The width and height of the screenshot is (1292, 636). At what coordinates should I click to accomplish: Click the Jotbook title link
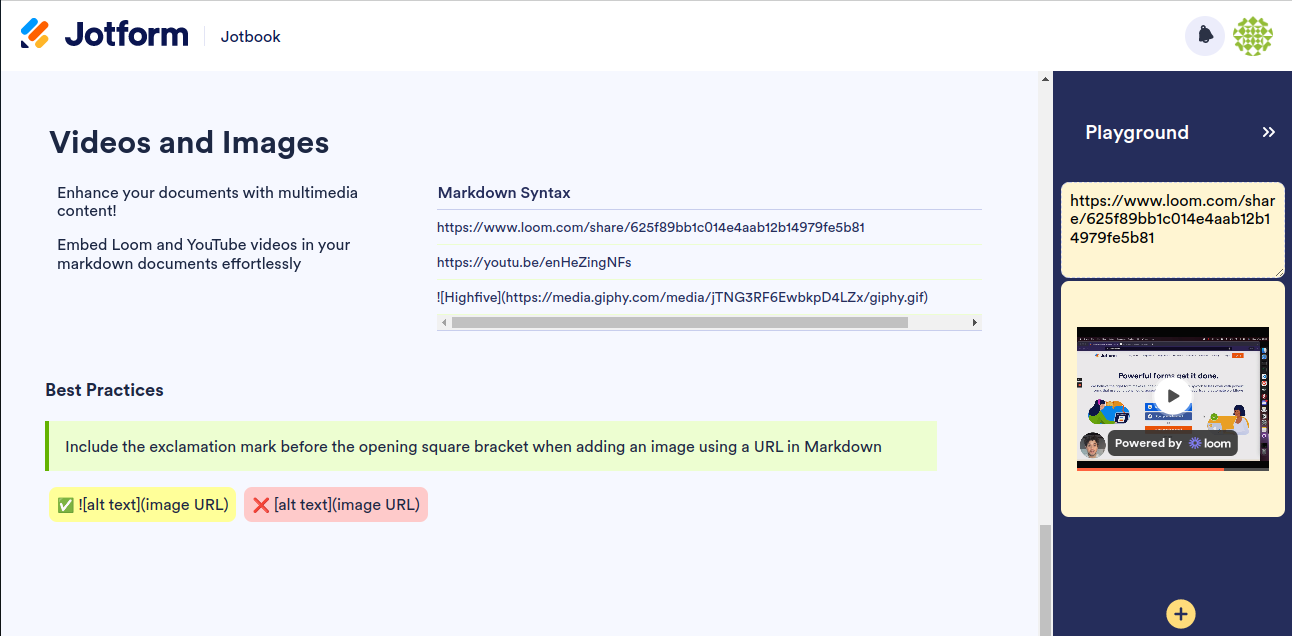click(x=250, y=36)
